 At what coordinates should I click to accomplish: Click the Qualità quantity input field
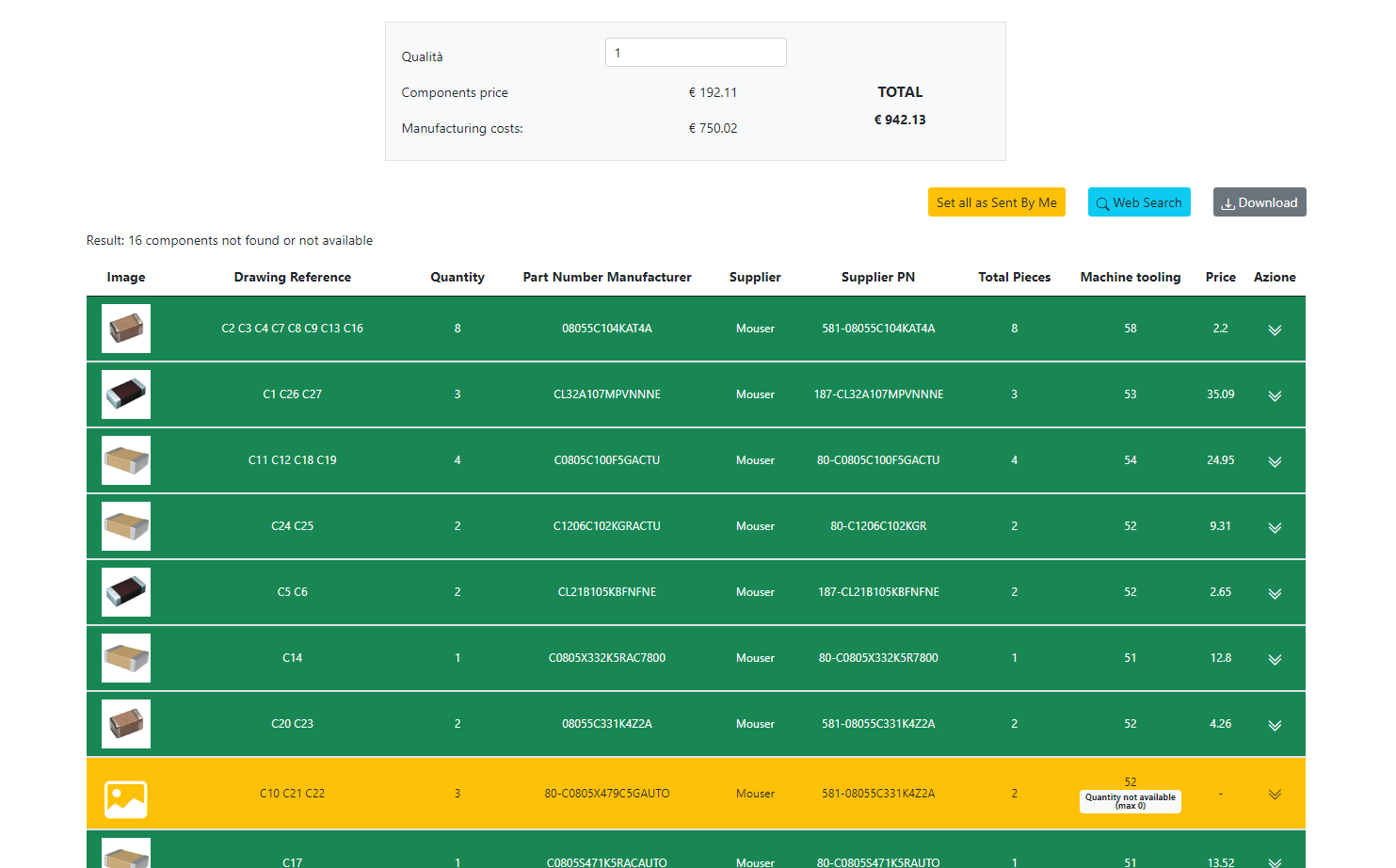click(696, 53)
